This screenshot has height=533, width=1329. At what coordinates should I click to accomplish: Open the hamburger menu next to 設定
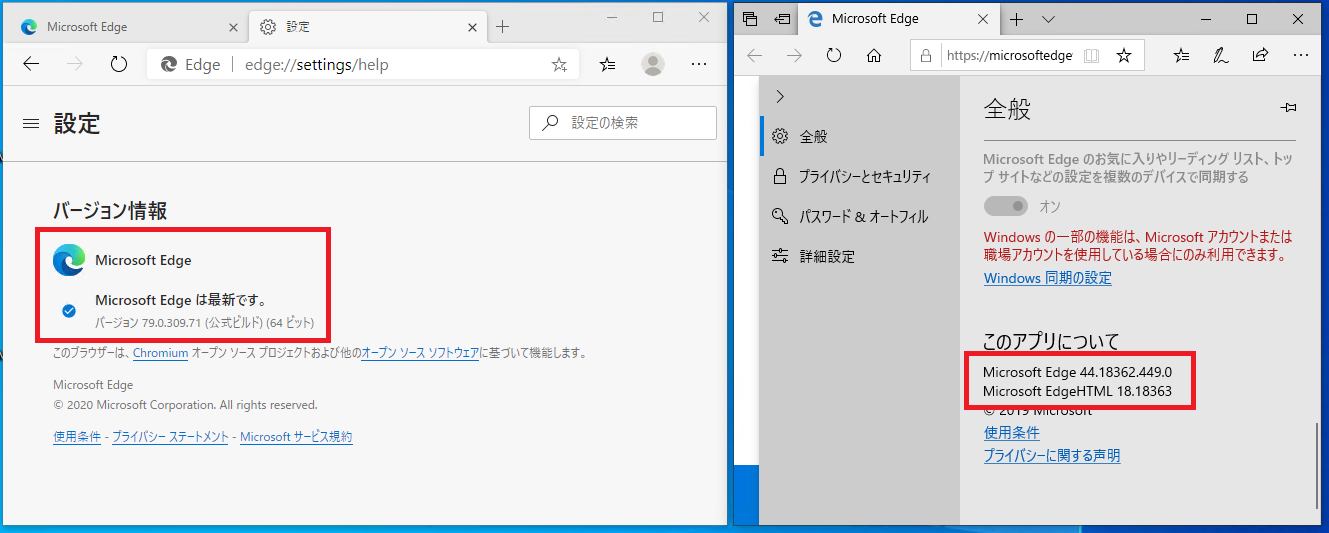(x=31, y=124)
